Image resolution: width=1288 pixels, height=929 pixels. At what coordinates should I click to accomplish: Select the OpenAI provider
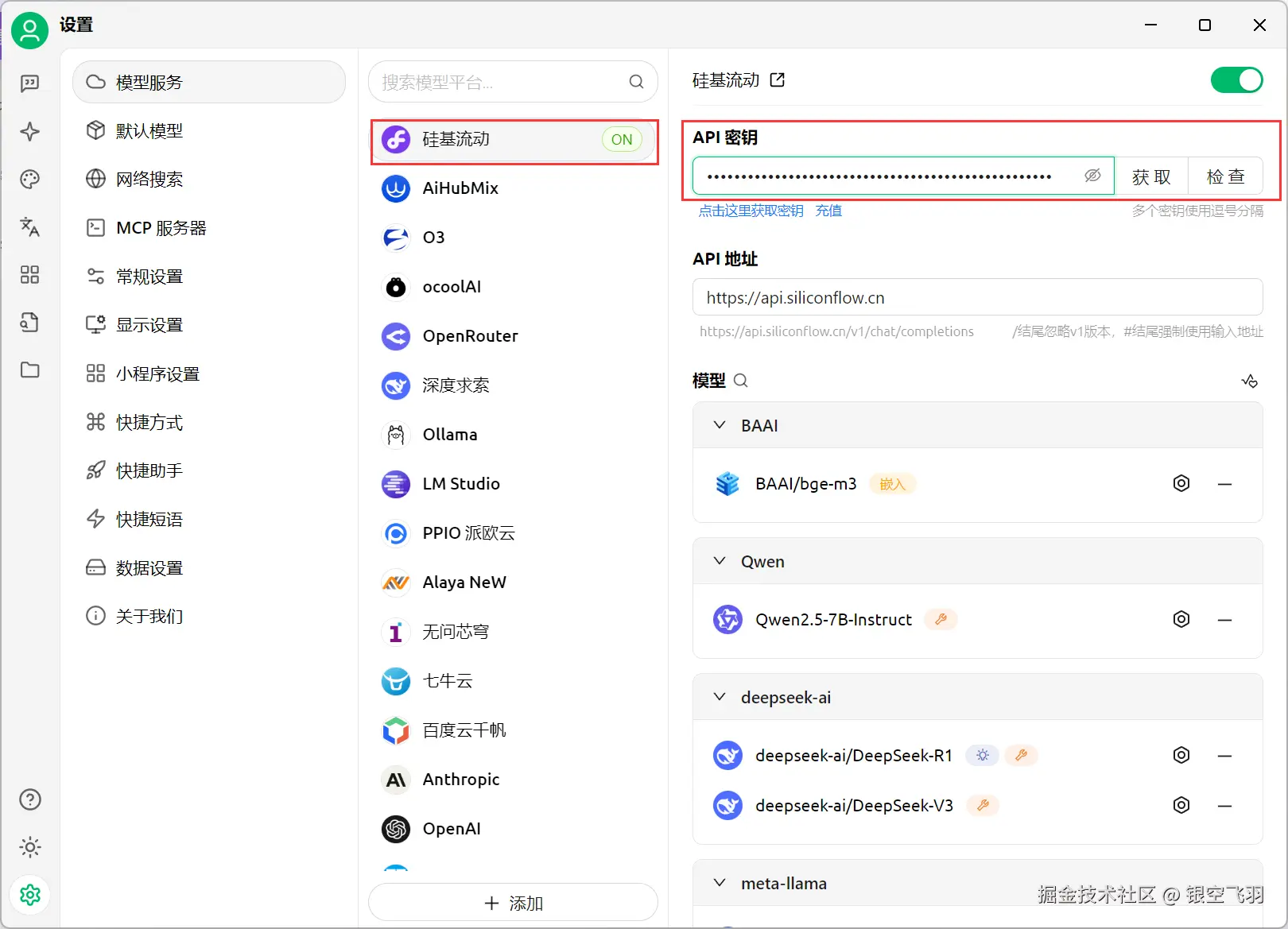(514, 829)
